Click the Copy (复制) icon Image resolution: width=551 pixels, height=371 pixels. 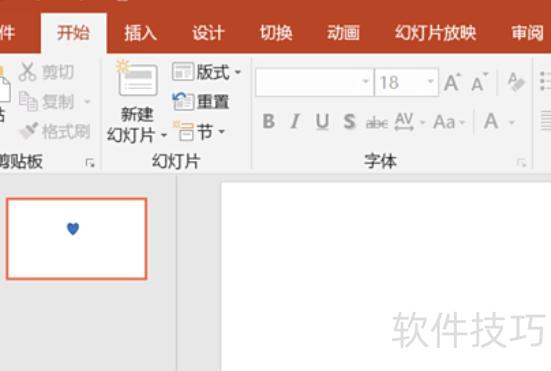pyautogui.click(x=28, y=102)
